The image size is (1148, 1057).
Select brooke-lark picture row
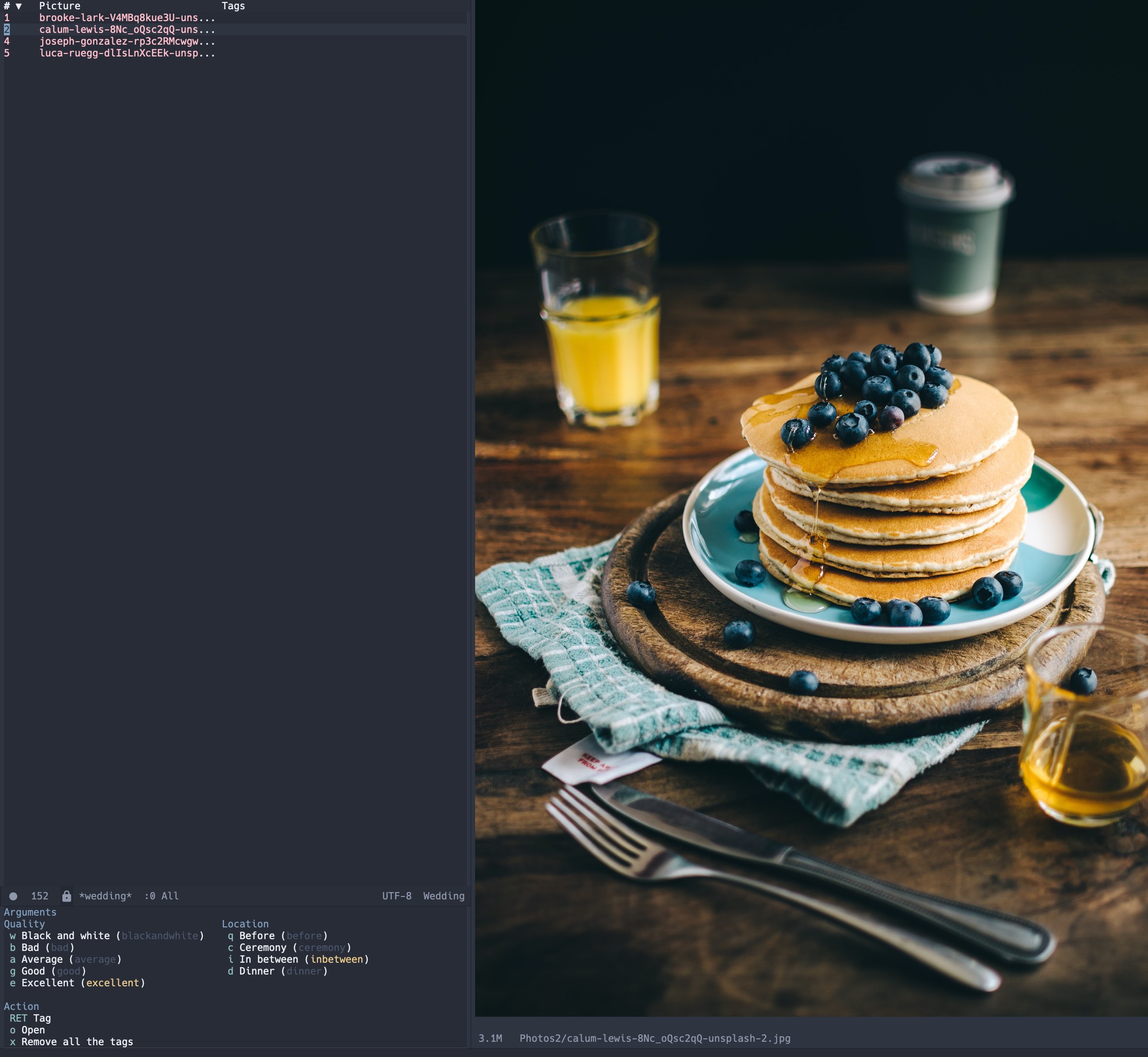(126, 18)
